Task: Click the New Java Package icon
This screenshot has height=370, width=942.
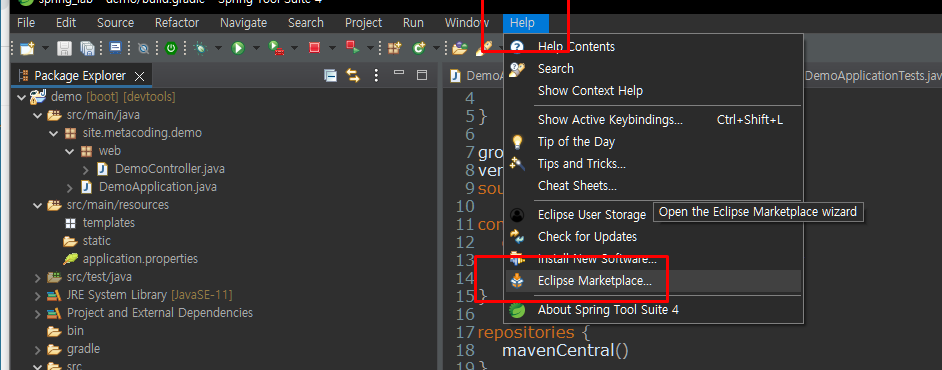Action: coord(395,48)
